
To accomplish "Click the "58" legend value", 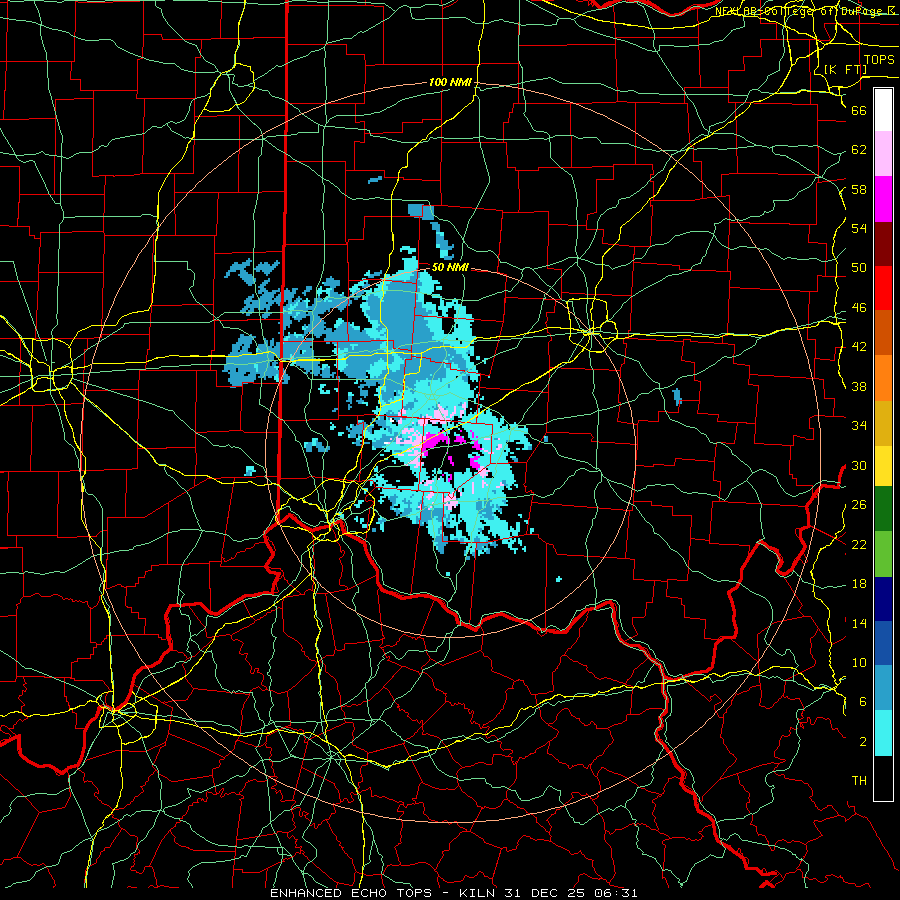I will pos(859,189).
